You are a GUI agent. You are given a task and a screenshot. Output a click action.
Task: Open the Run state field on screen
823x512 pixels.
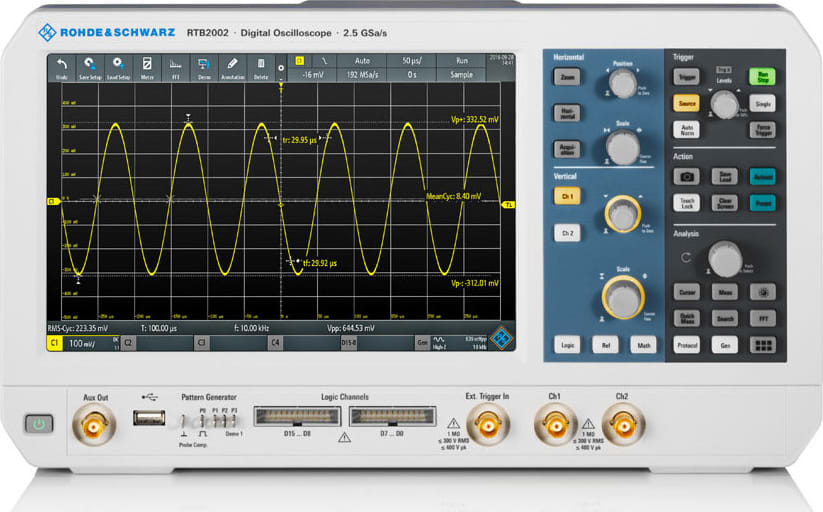coord(461,61)
